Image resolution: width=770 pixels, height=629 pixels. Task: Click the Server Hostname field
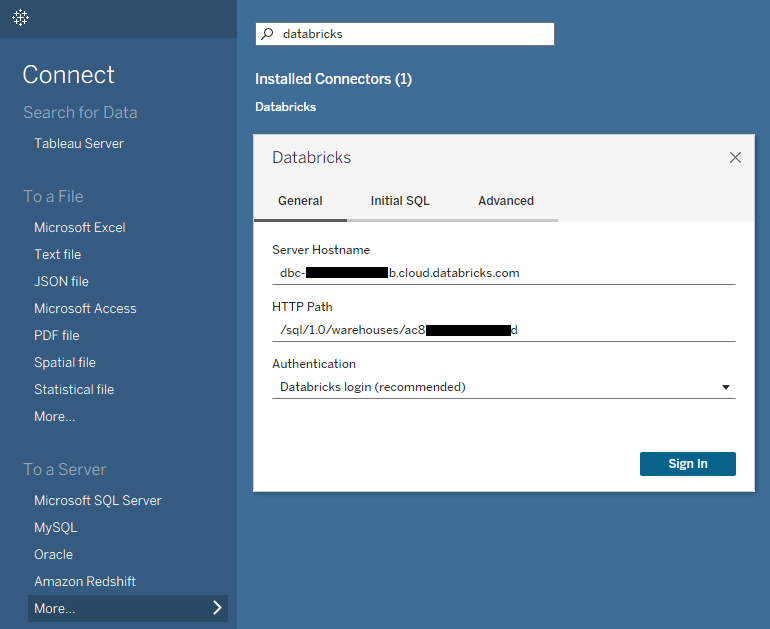coord(504,272)
